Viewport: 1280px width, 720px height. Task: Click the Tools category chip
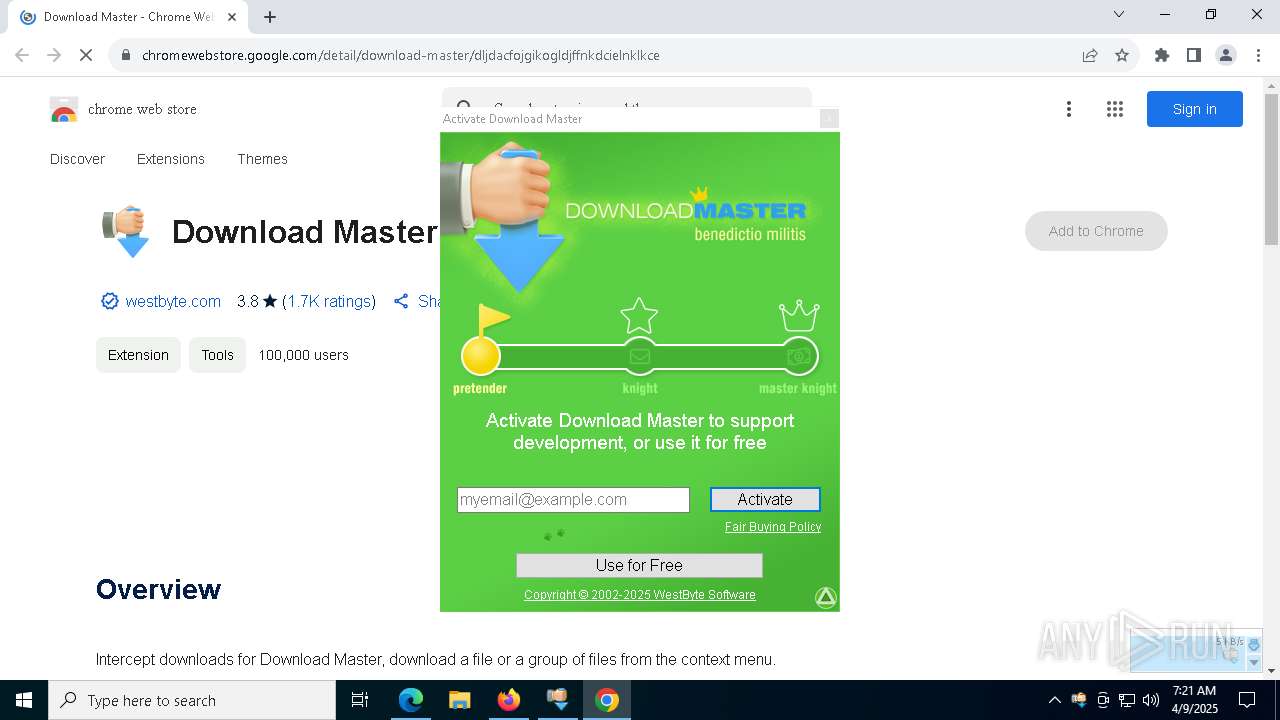pyautogui.click(x=217, y=355)
